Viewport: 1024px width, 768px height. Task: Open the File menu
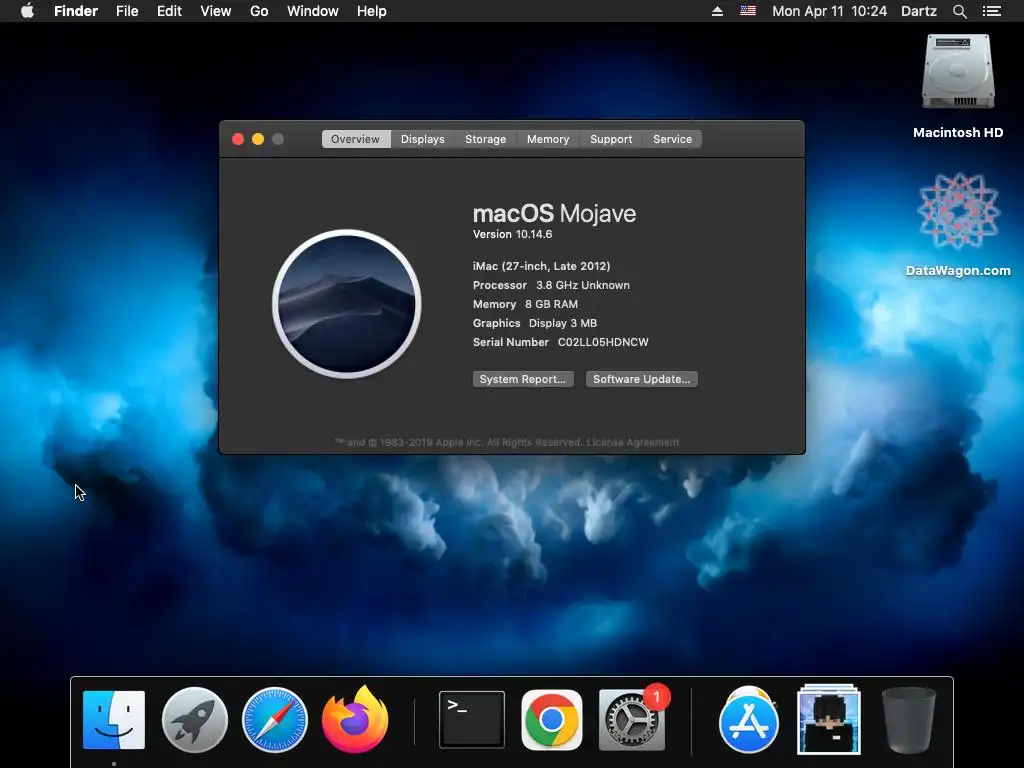127,11
